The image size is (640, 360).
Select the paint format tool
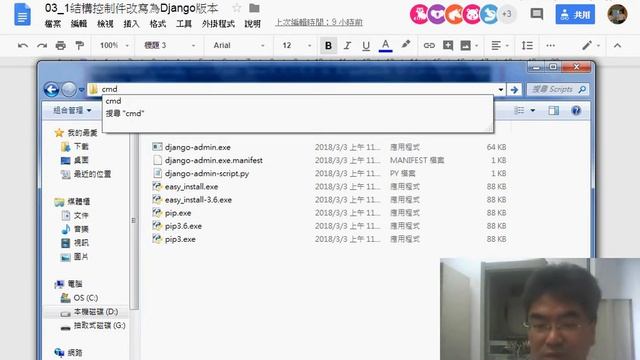(x=80, y=45)
